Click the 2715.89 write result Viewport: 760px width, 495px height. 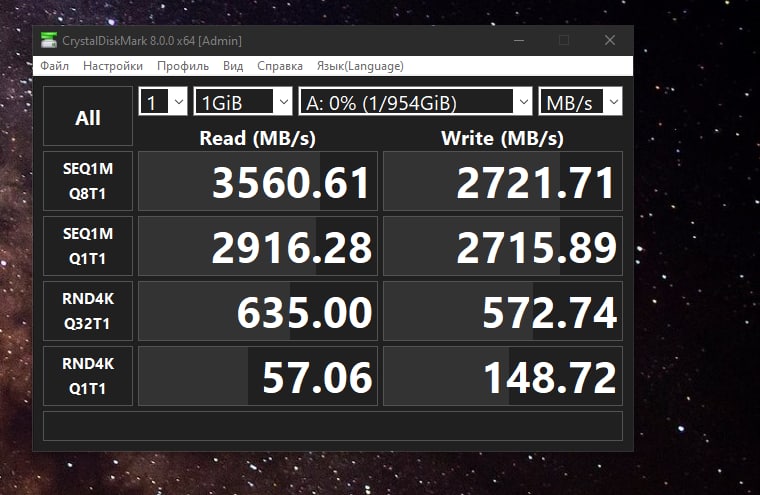click(503, 246)
